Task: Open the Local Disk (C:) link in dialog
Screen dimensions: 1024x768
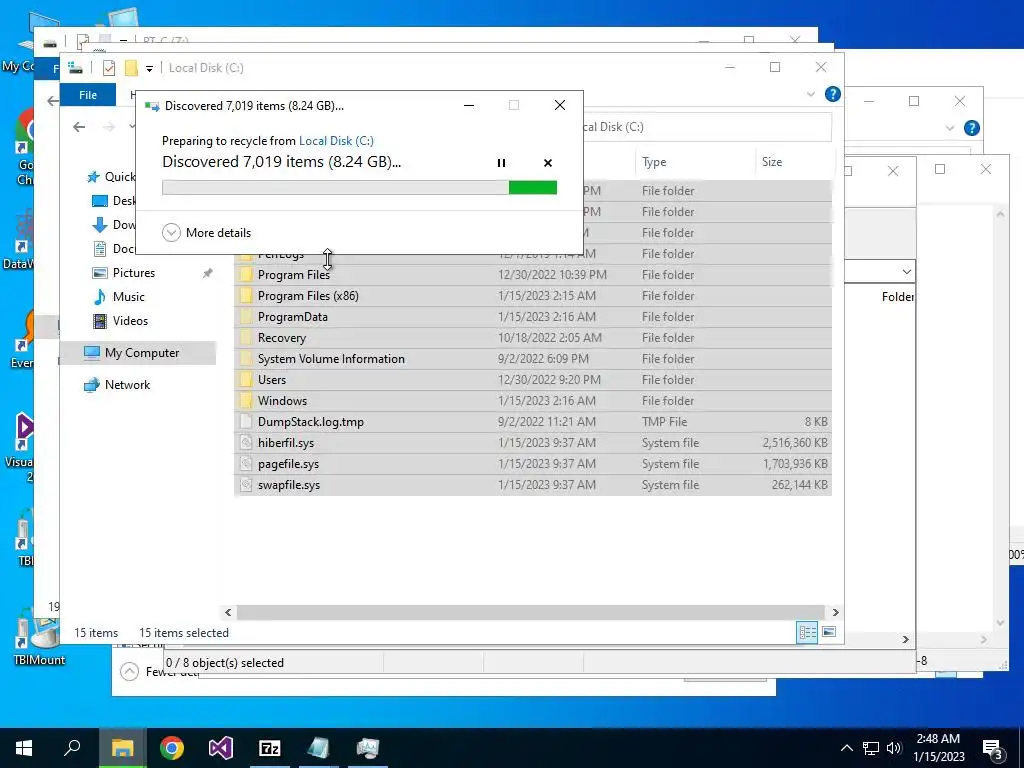Action: pos(336,140)
